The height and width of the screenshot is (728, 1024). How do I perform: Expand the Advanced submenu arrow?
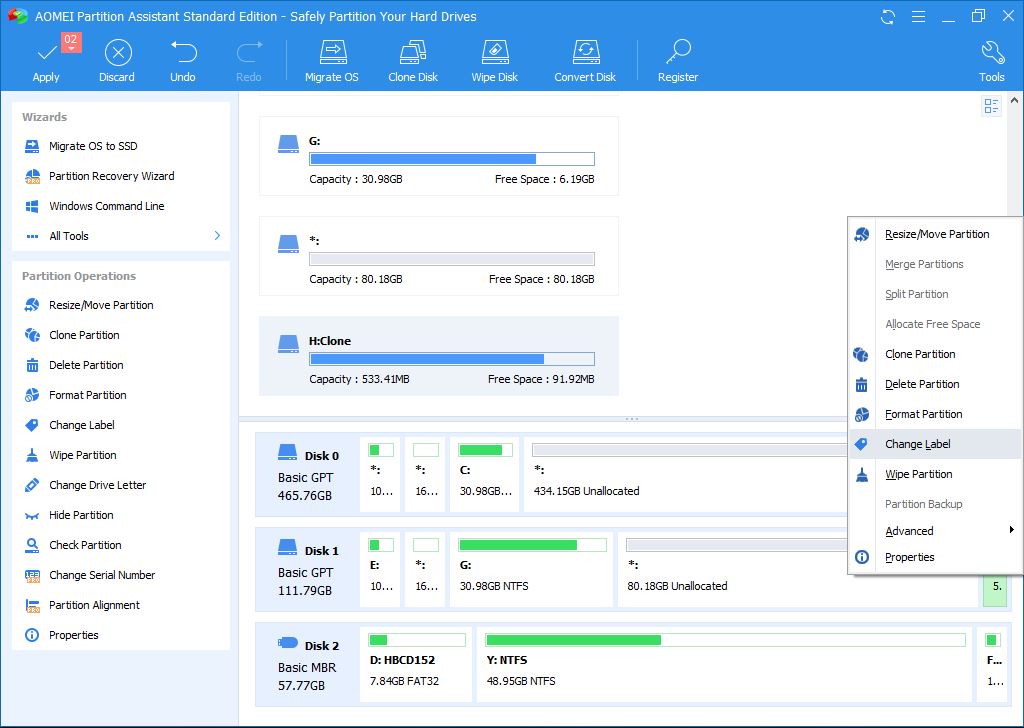pos(1011,530)
